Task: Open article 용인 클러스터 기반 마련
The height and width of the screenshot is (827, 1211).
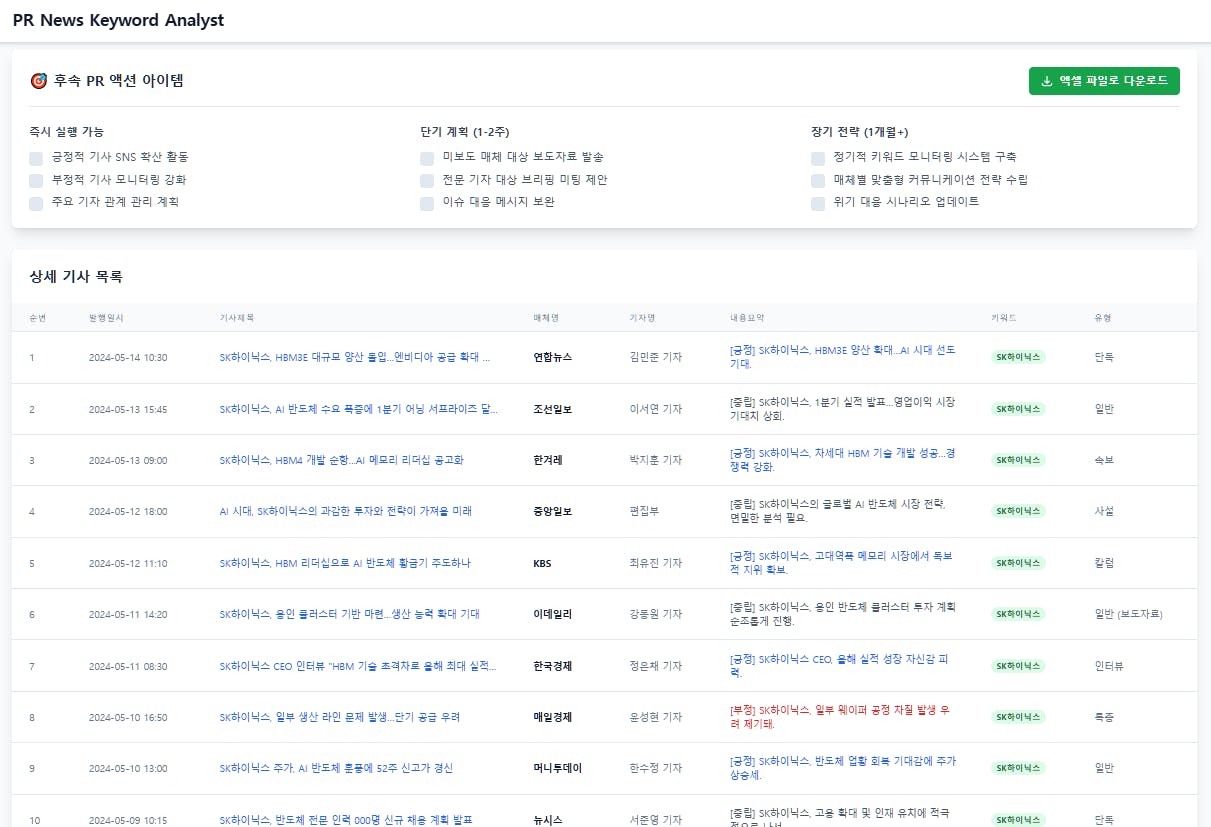Action: (x=349, y=614)
